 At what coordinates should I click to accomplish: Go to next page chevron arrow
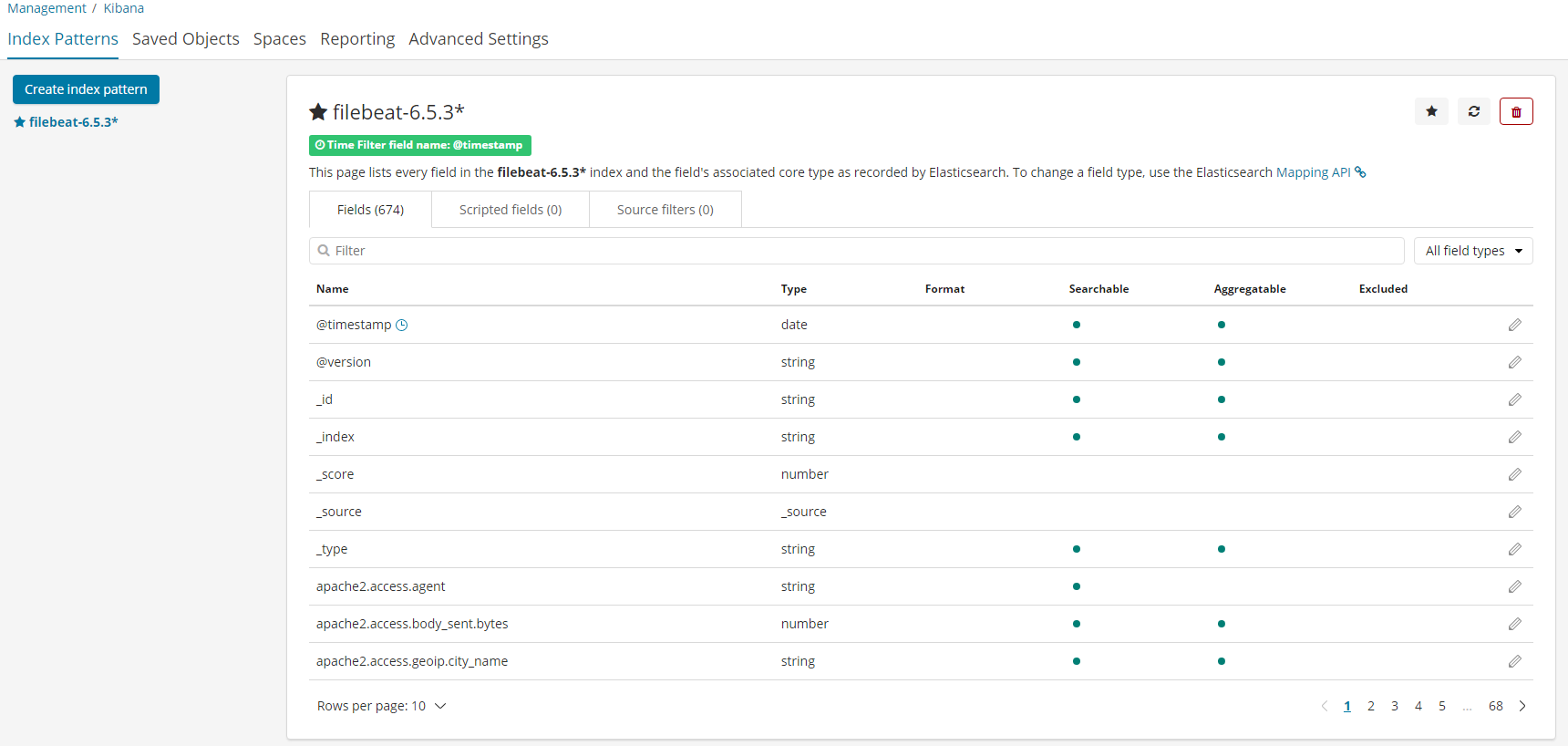pyautogui.click(x=1522, y=706)
